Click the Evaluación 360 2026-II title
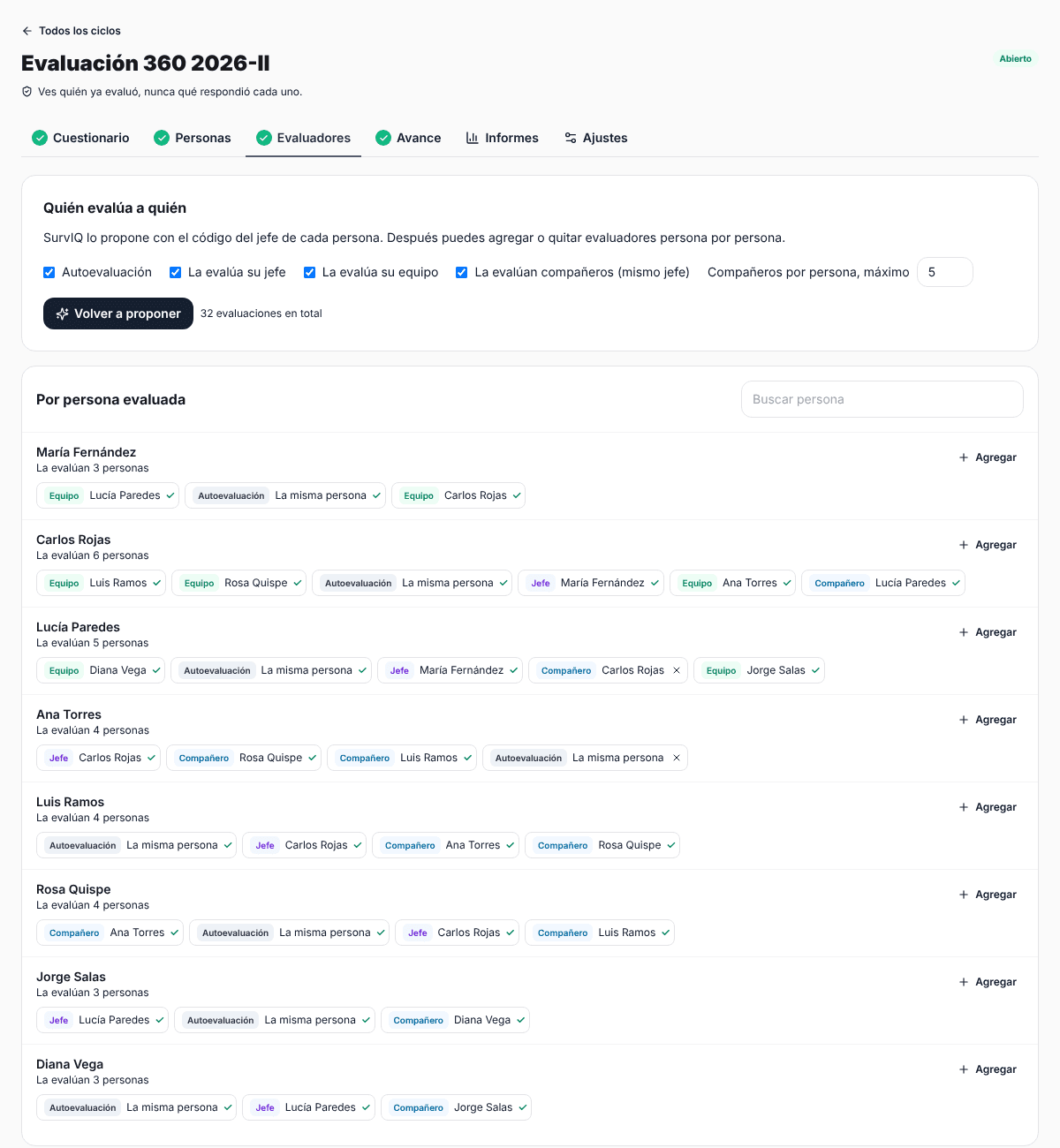 click(x=146, y=64)
